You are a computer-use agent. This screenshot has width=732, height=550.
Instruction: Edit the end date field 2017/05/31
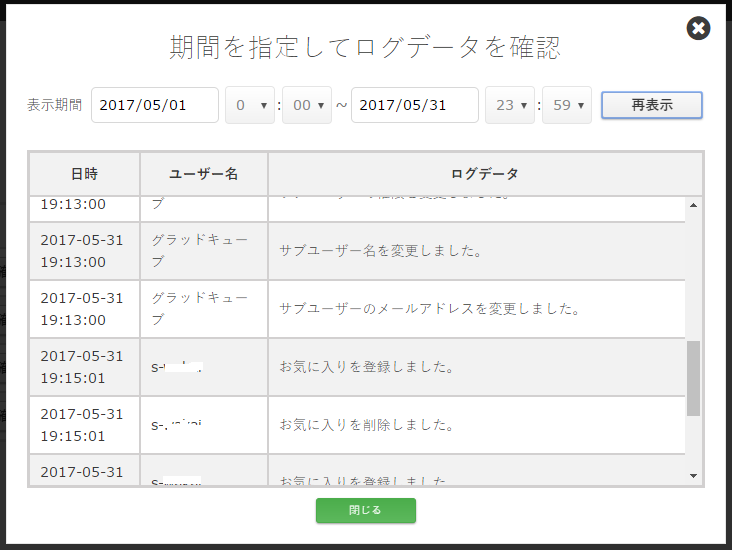[415, 105]
